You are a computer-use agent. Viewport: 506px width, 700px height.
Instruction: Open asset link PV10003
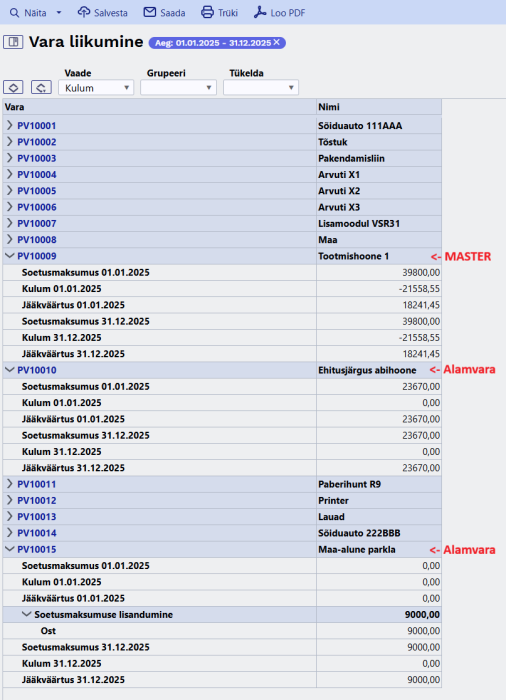tap(37, 158)
